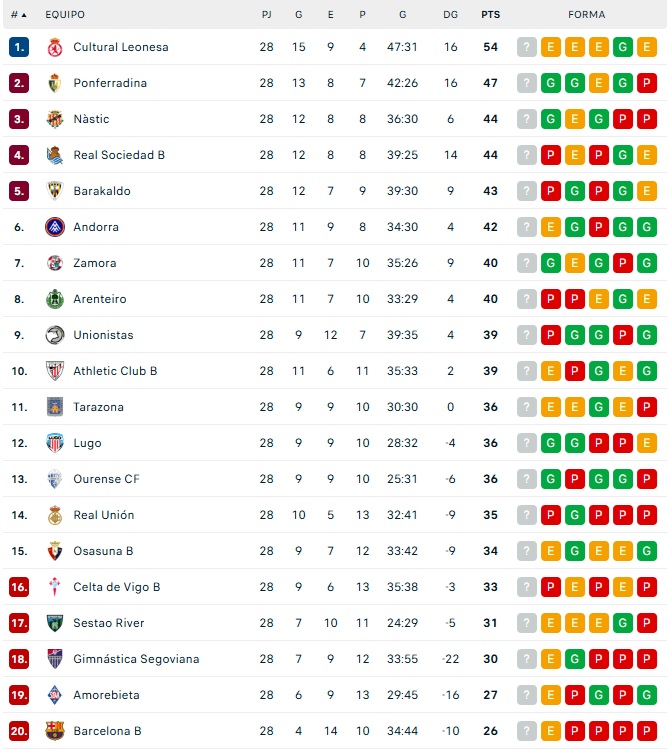Click Barcelona B's last red P form badge
The width and height of the screenshot is (670, 754).
click(647, 731)
